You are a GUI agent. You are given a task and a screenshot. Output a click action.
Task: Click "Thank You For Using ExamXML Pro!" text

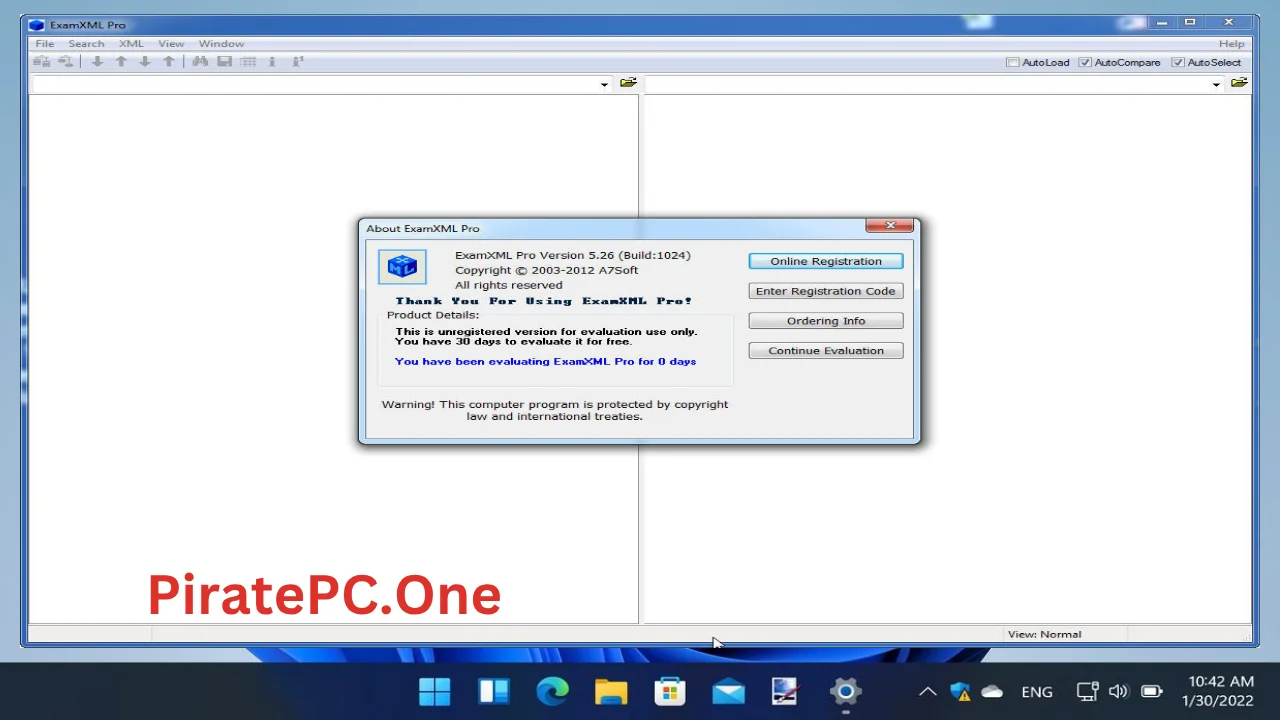pyautogui.click(x=544, y=301)
